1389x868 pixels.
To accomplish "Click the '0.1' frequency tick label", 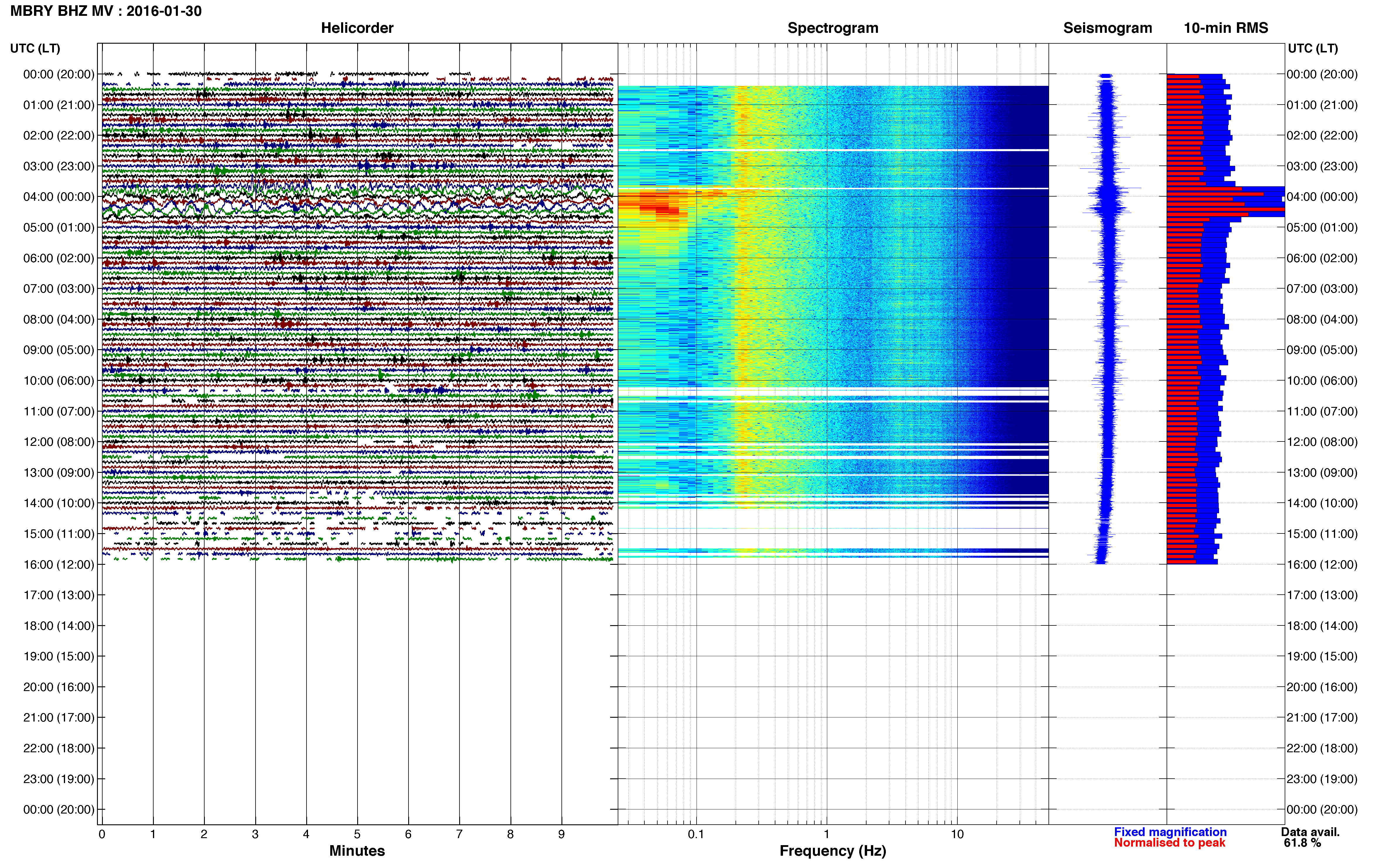I will coord(696,834).
